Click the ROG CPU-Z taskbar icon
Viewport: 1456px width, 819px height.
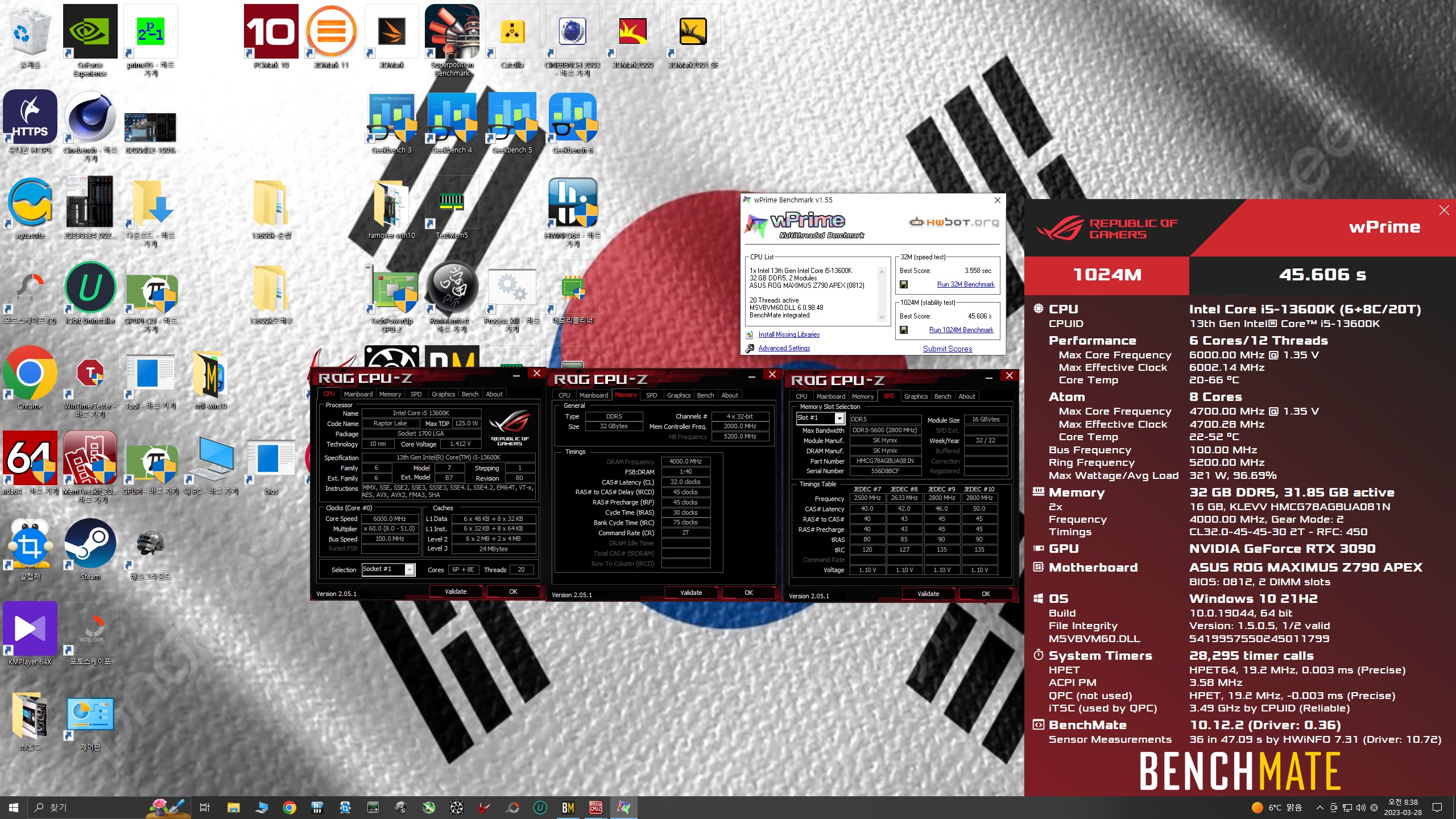tap(595, 808)
